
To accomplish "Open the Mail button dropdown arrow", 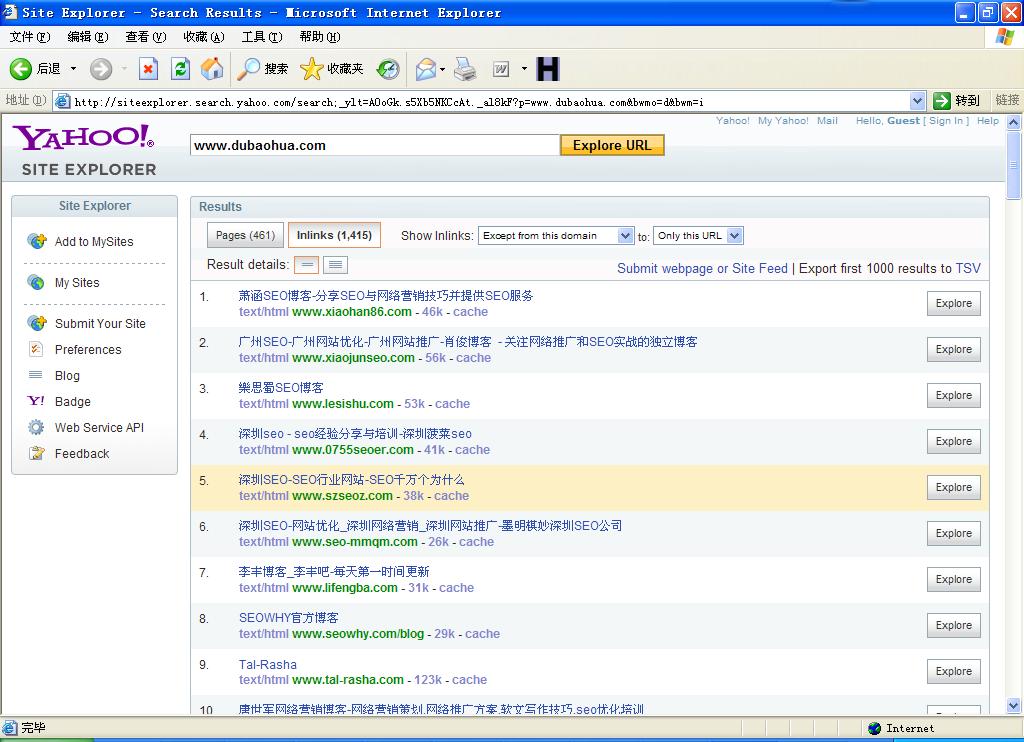I will click(442, 69).
